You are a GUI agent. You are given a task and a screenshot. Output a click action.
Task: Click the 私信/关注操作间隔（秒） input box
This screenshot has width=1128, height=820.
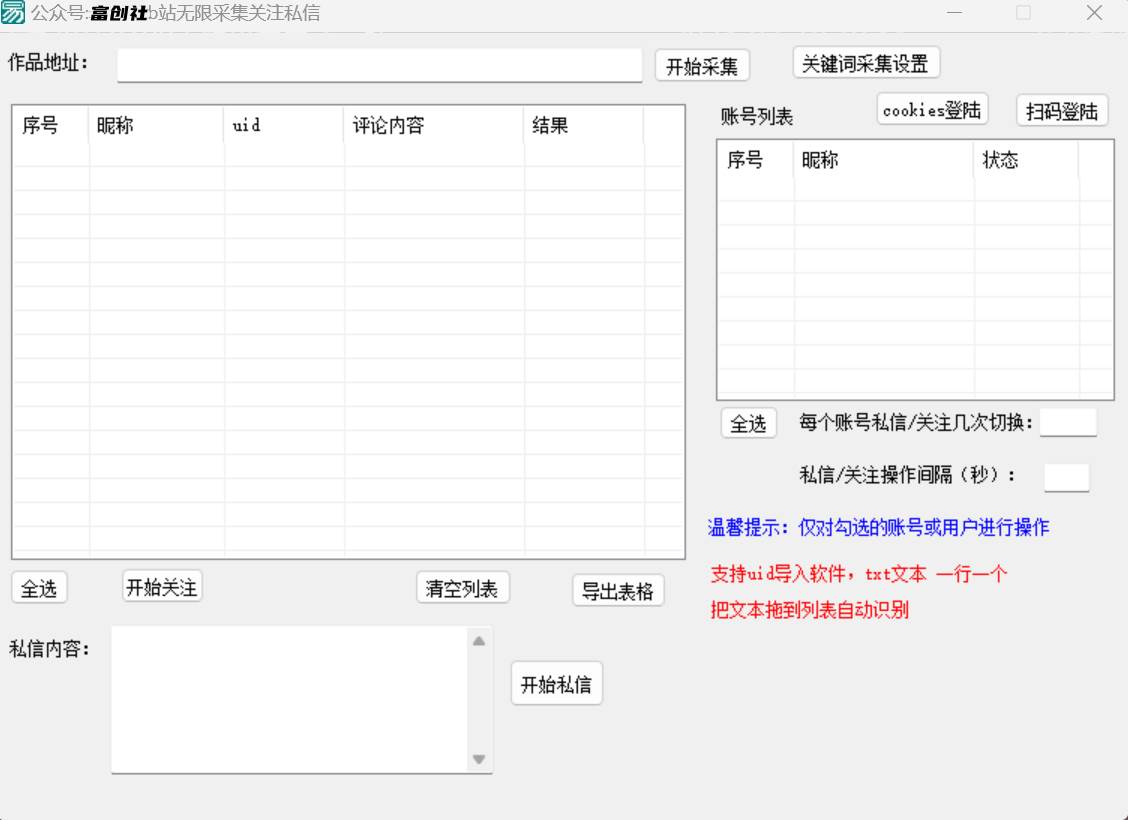(x=1066, y=477)
